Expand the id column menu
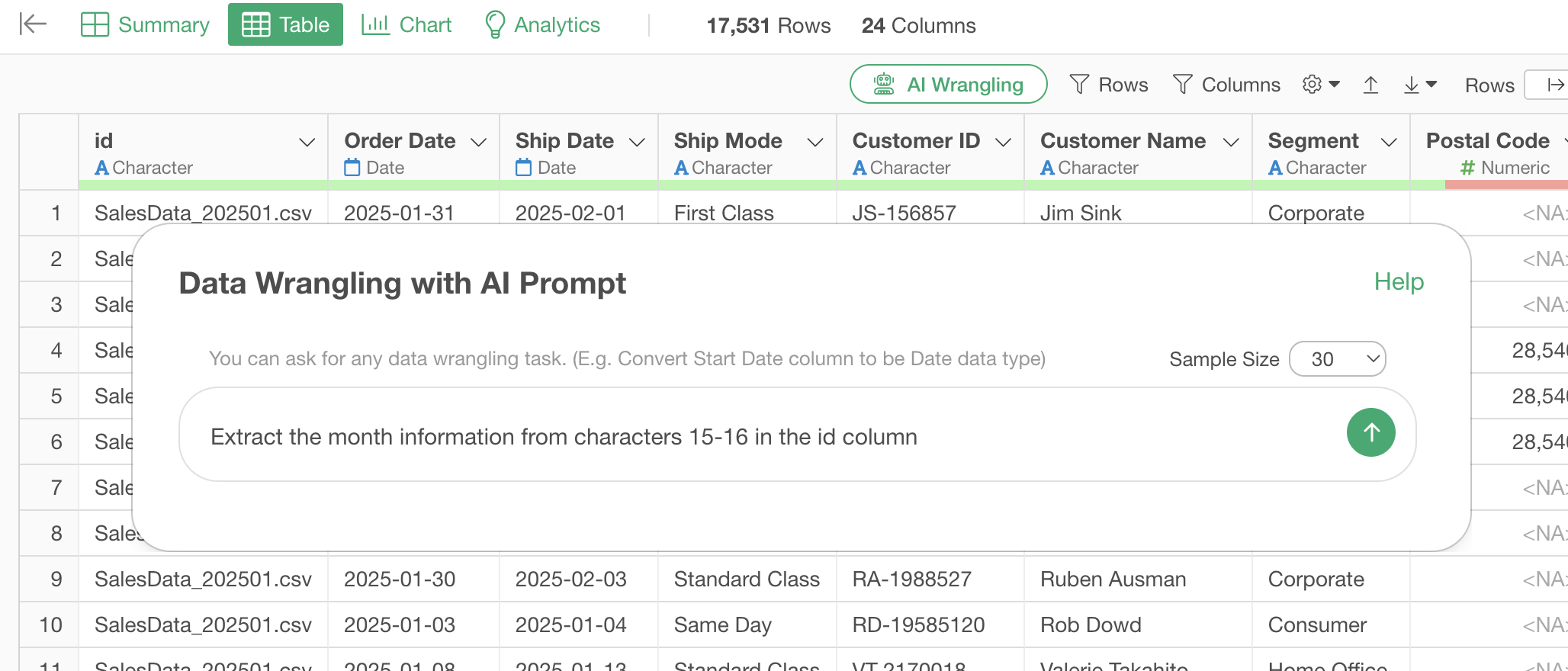This screenshot has width=1568, height=671. [307, 143]
